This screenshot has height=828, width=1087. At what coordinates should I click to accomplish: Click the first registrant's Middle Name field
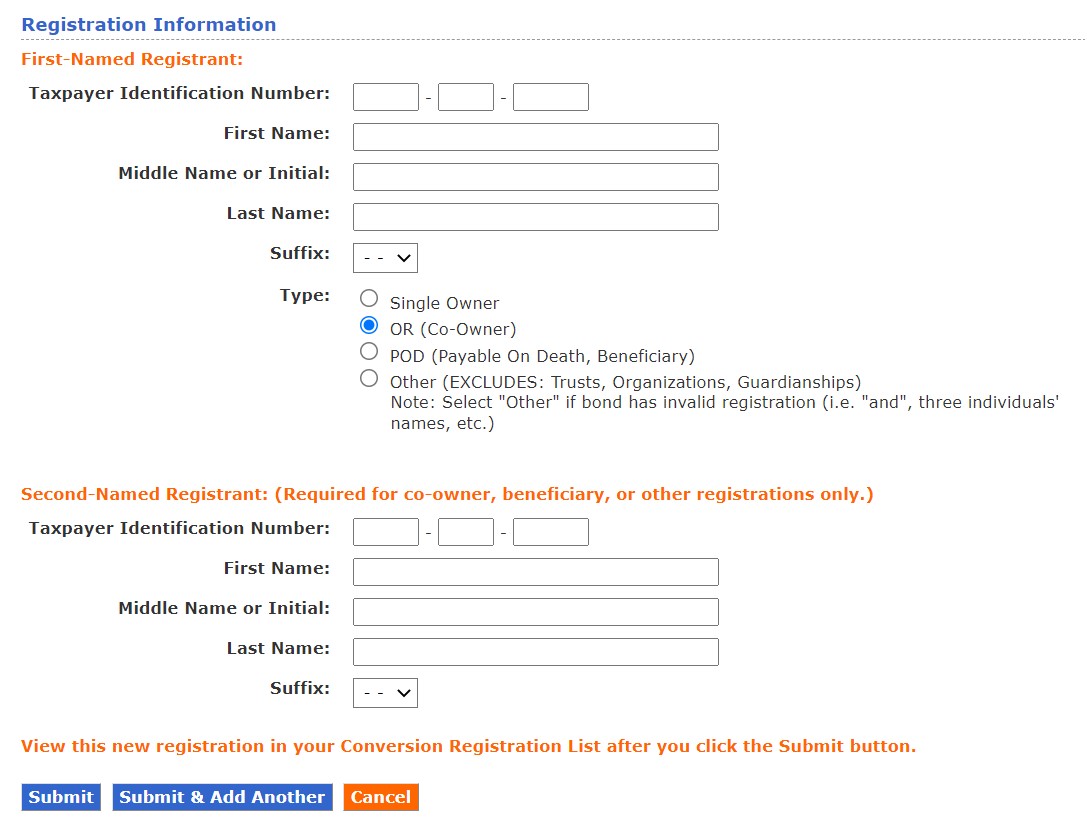point(535,176)
